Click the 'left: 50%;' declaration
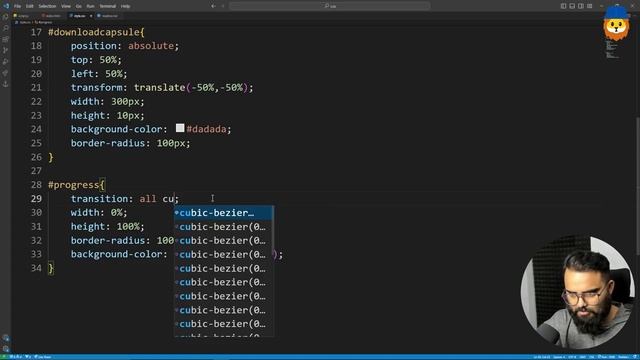 pyautogui.click(x=99, y=73)
